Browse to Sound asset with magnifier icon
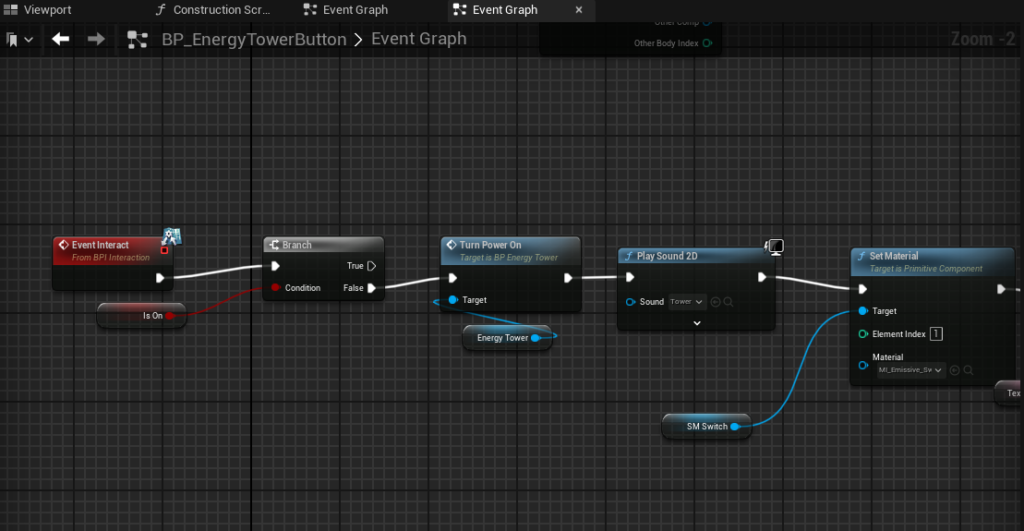Viewport: 1024px width, 531px height. coord(729,302)
